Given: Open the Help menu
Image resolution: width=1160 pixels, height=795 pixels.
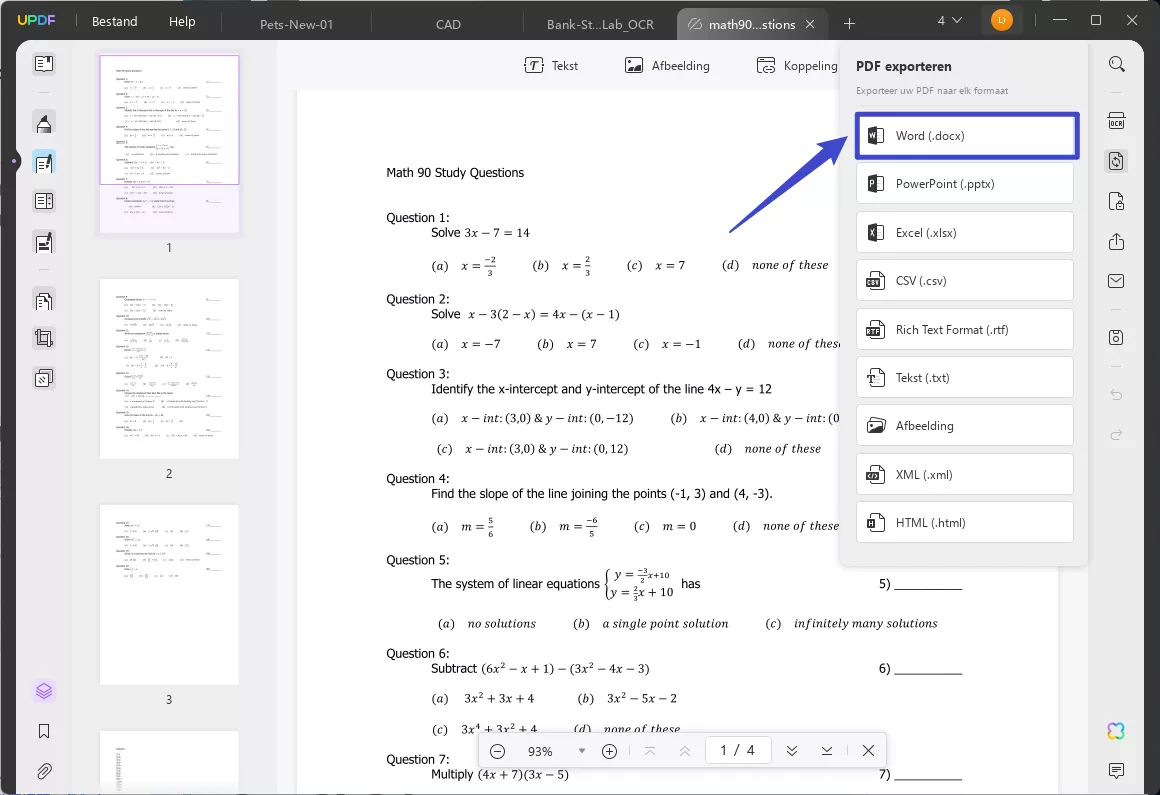Looking at the screenshot, I should (x=182, y=21).
